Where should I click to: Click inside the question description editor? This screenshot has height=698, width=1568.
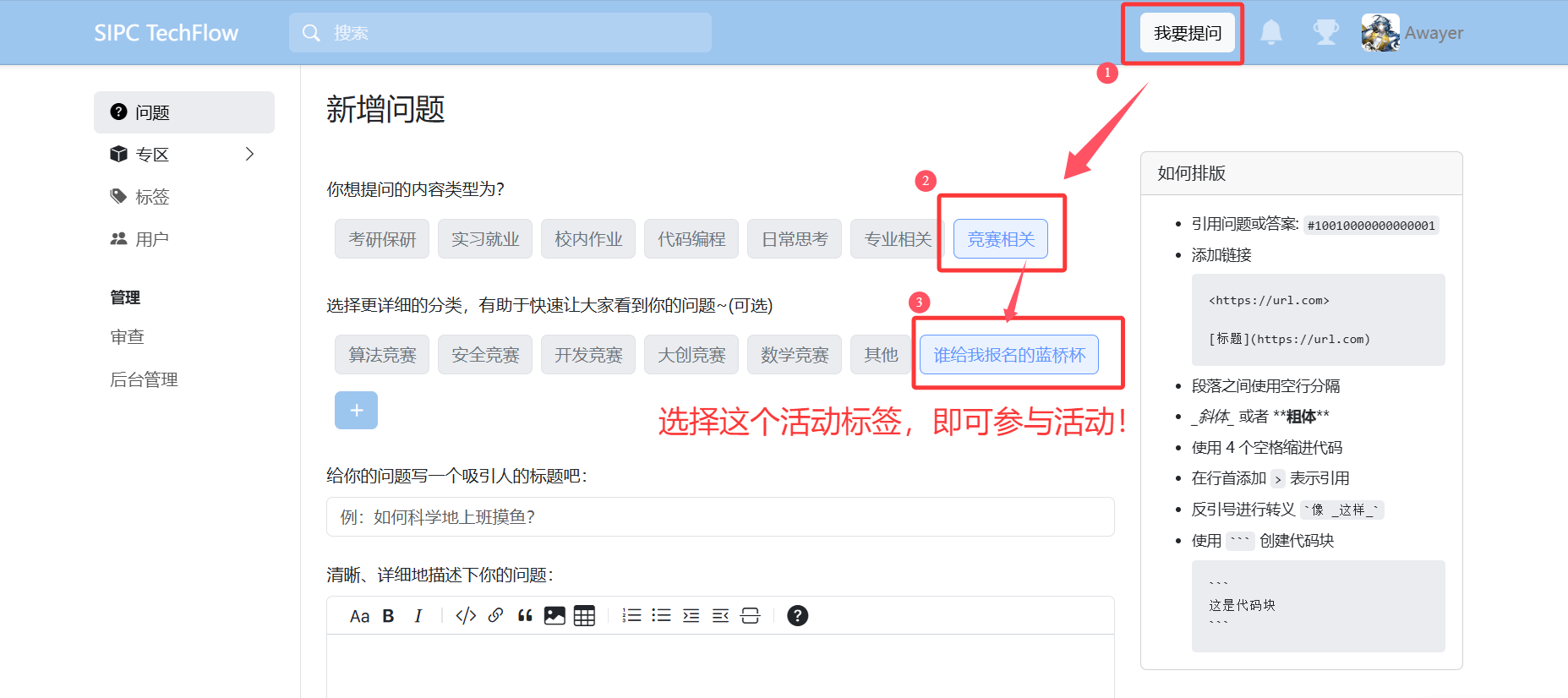tap(720, 666)
